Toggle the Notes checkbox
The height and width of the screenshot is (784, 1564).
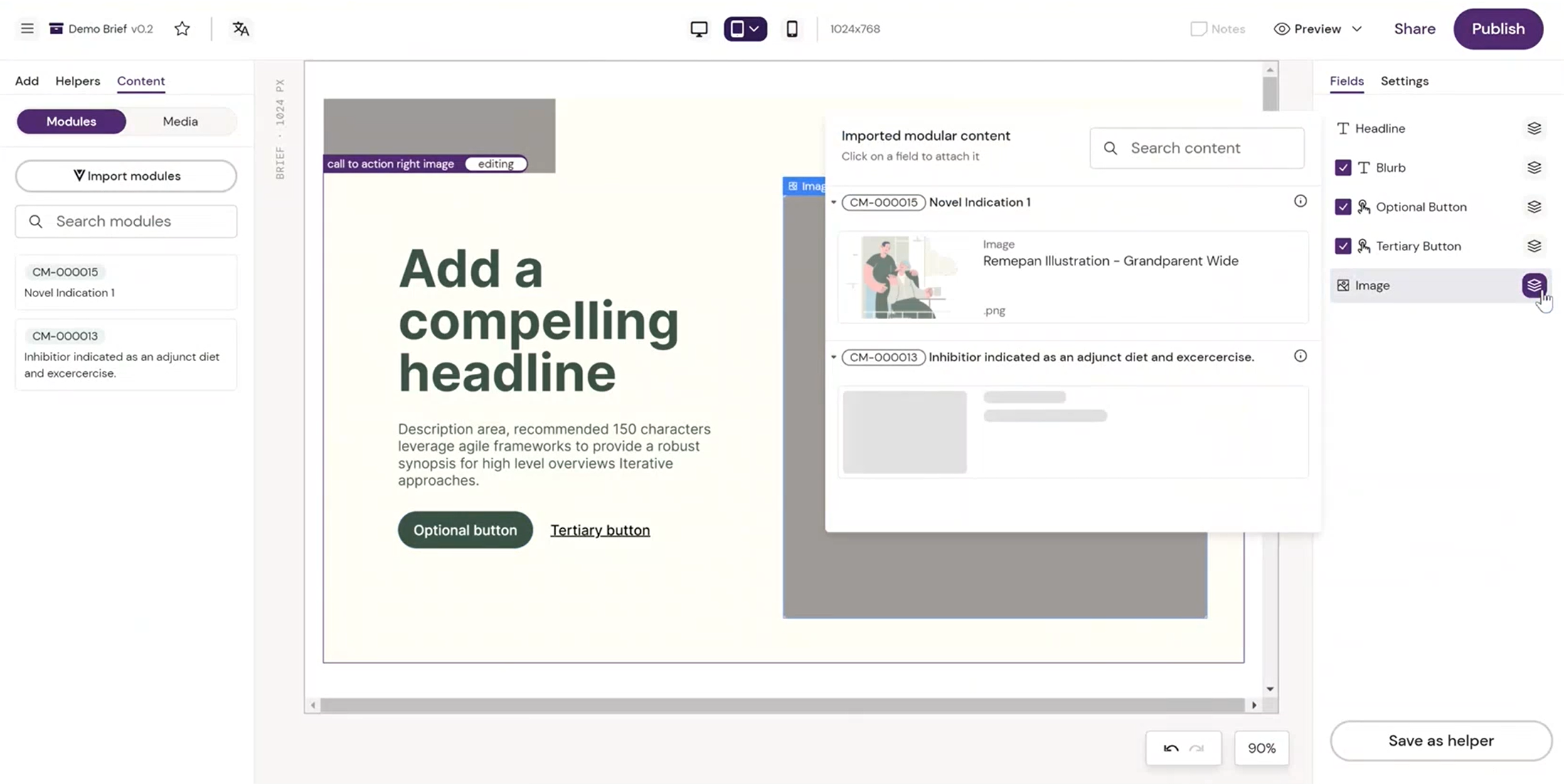coord(1198,29)
